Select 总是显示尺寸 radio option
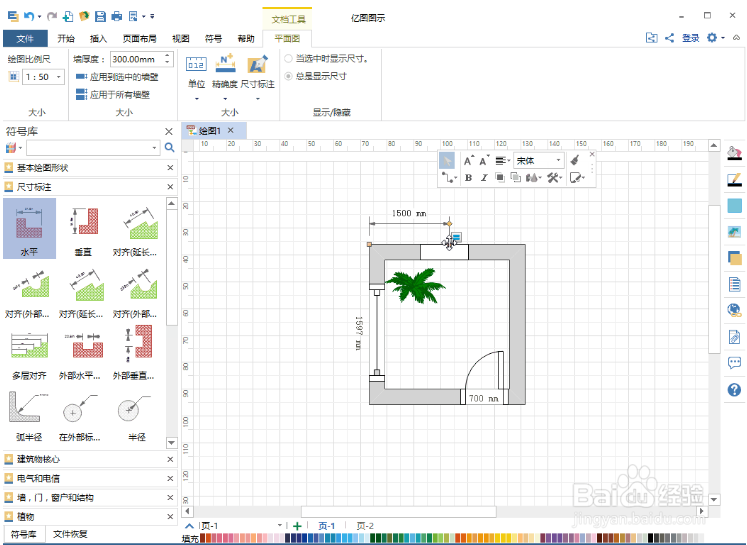 point(288,76)
